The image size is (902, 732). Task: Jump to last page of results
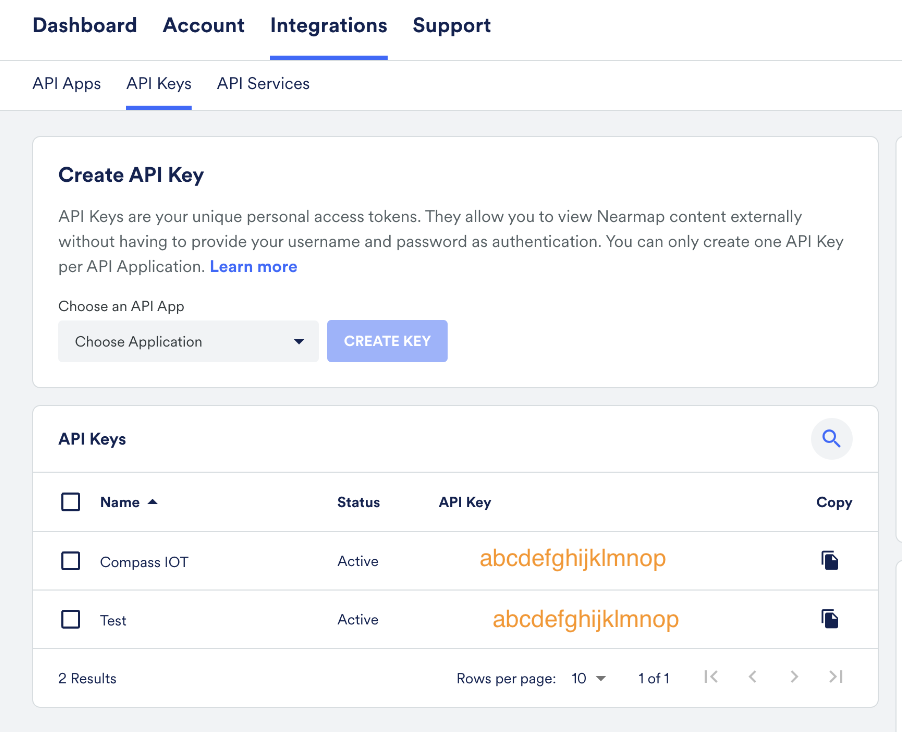pos(836,677)
